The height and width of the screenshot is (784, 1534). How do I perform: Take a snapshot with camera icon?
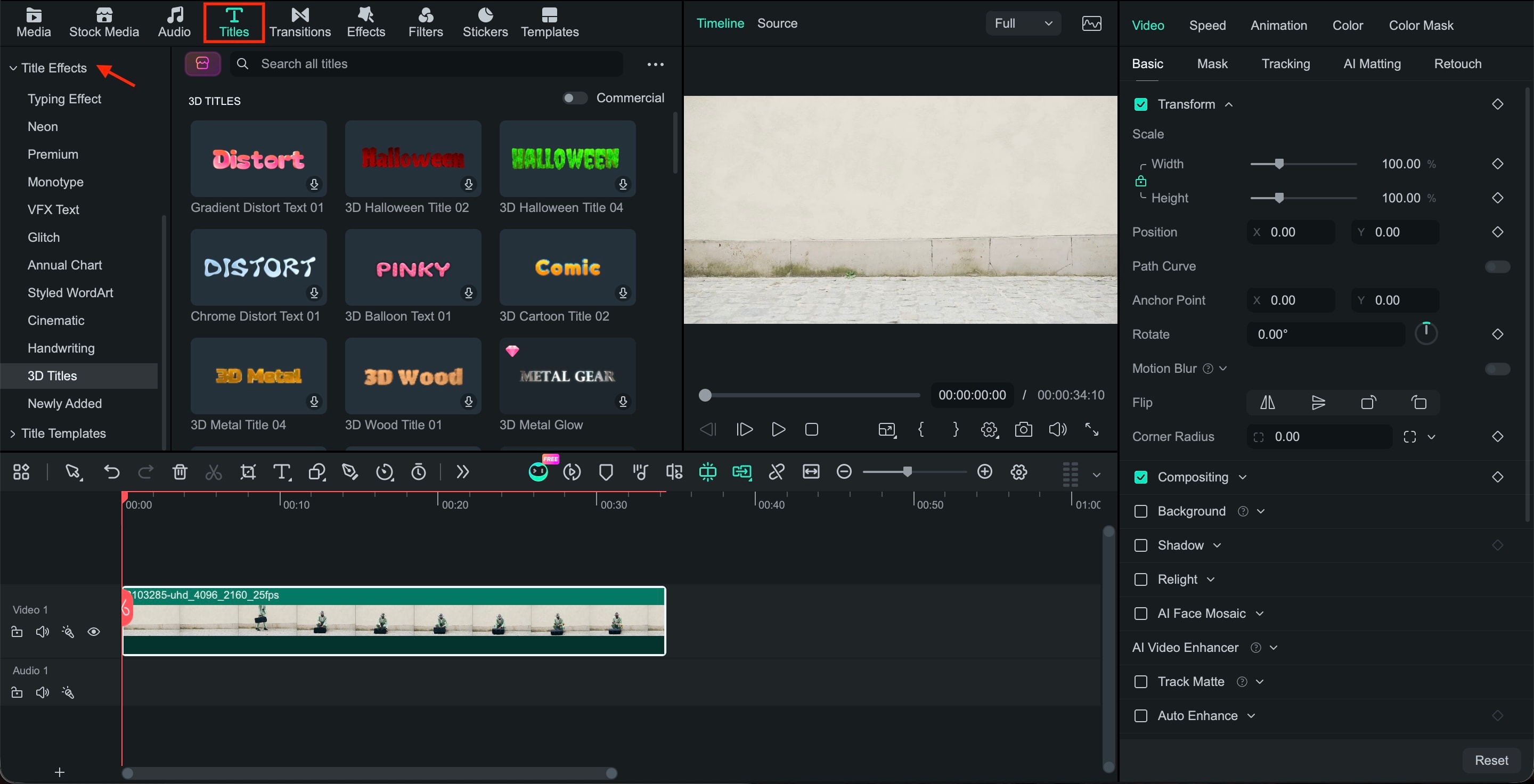(1024, 429)
